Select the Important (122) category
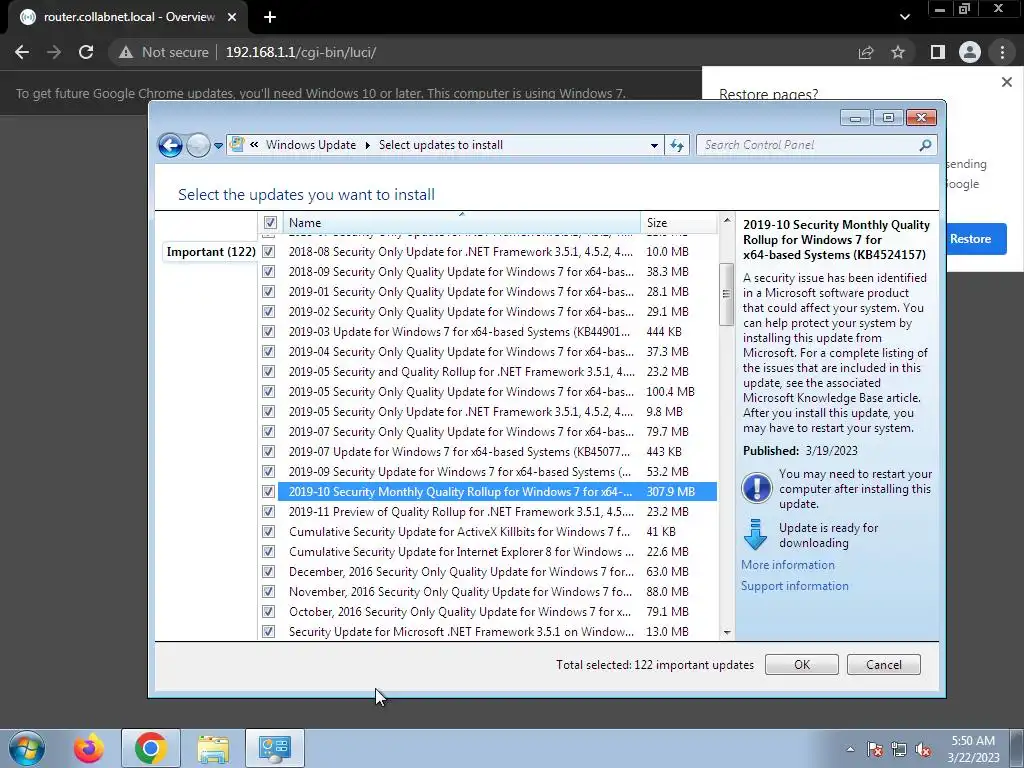The image size is (1024, 768). [x=211, y=252]
